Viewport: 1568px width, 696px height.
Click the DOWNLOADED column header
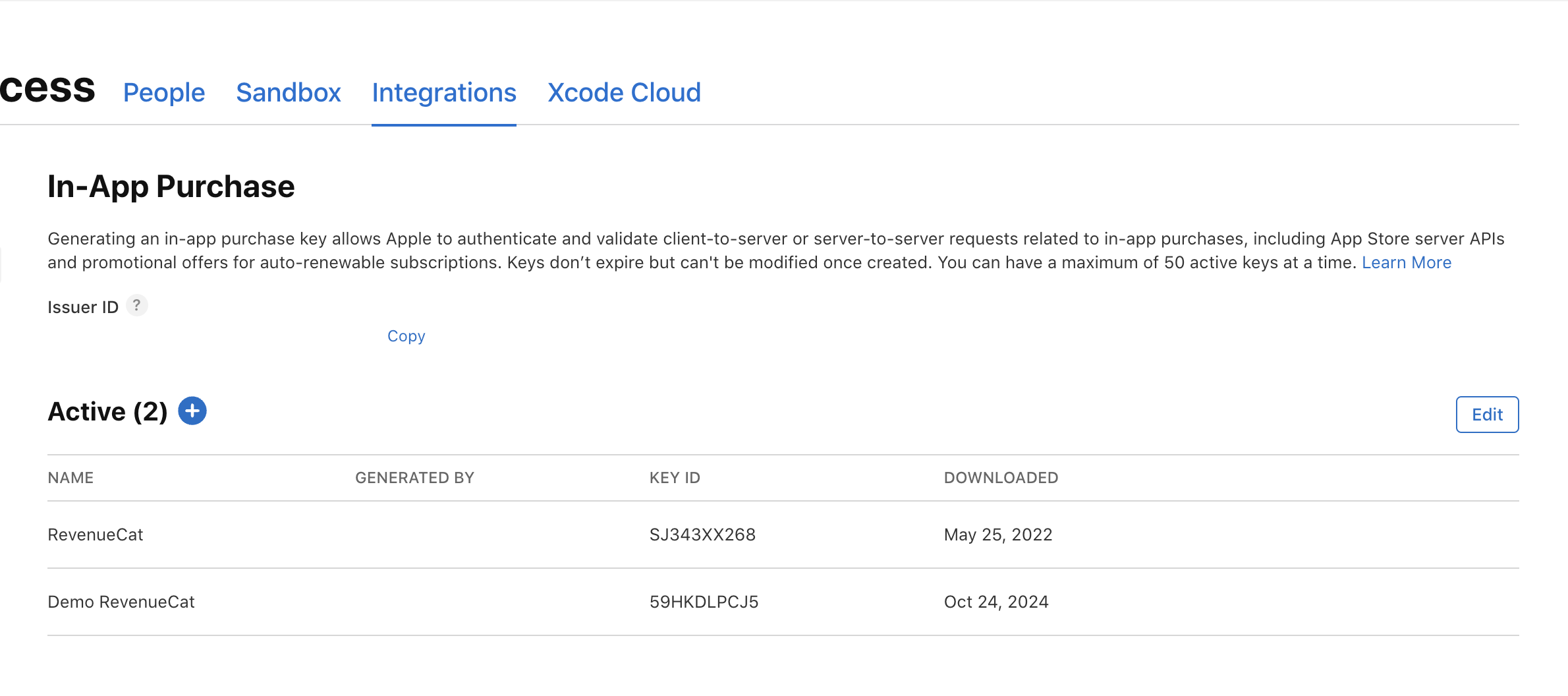[x=1001, y=478]
